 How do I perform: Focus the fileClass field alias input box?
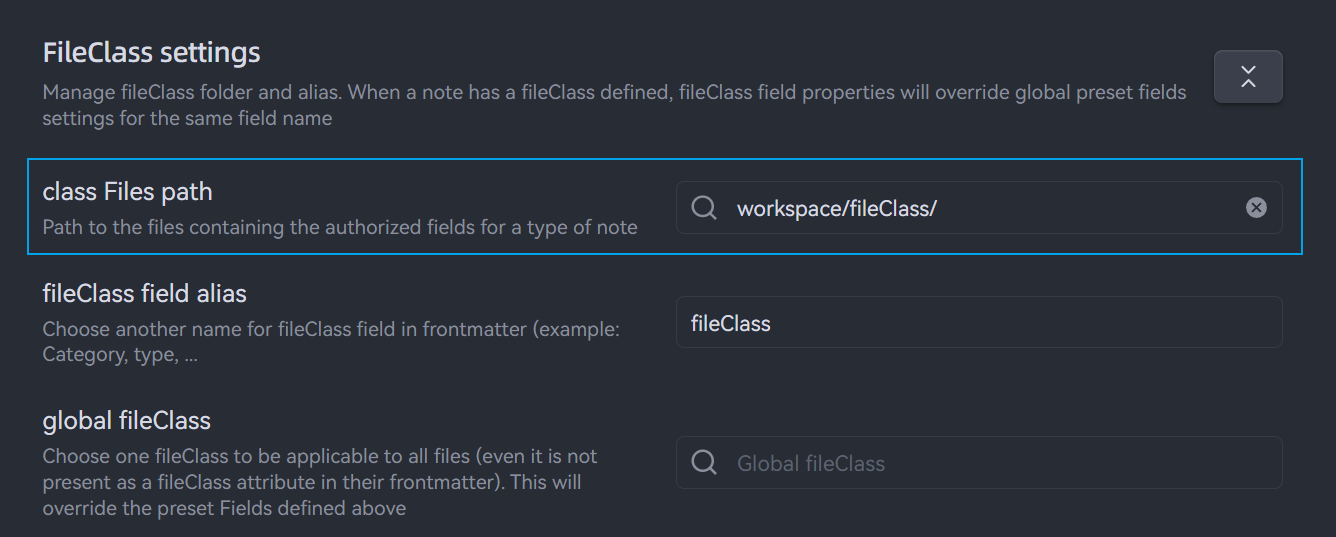pos(978,323)
